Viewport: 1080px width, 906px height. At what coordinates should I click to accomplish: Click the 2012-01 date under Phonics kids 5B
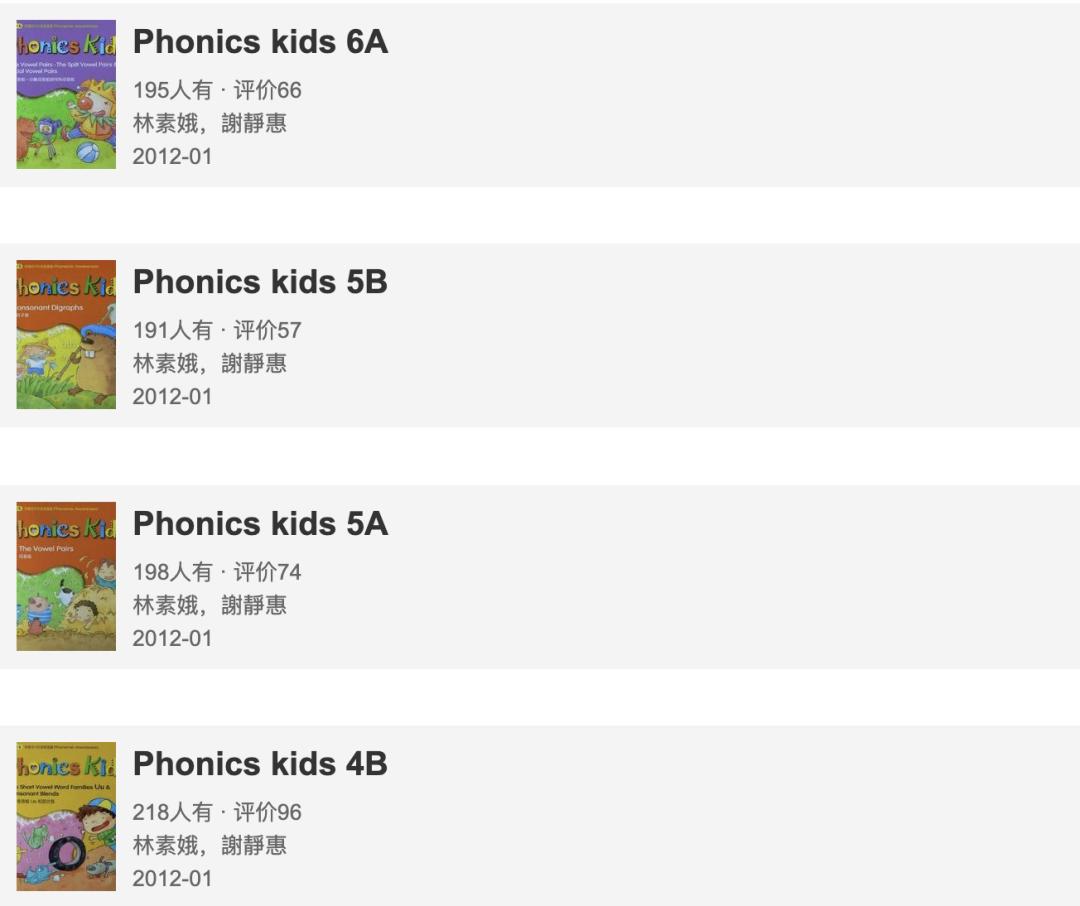[x=173, y=396]
